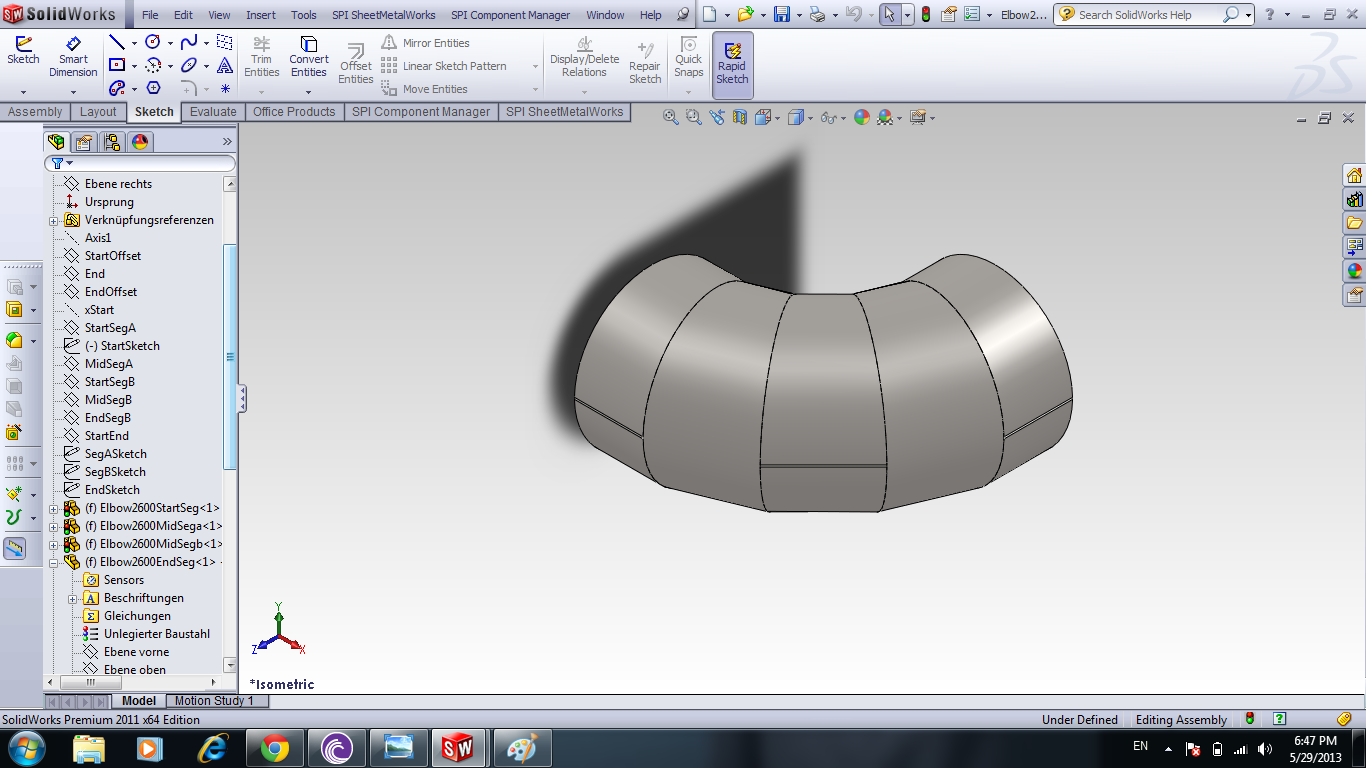Viewport: 1366px width, 768px height.
Task: Select the Smart Dimension tool
Action: pos(73,56)
